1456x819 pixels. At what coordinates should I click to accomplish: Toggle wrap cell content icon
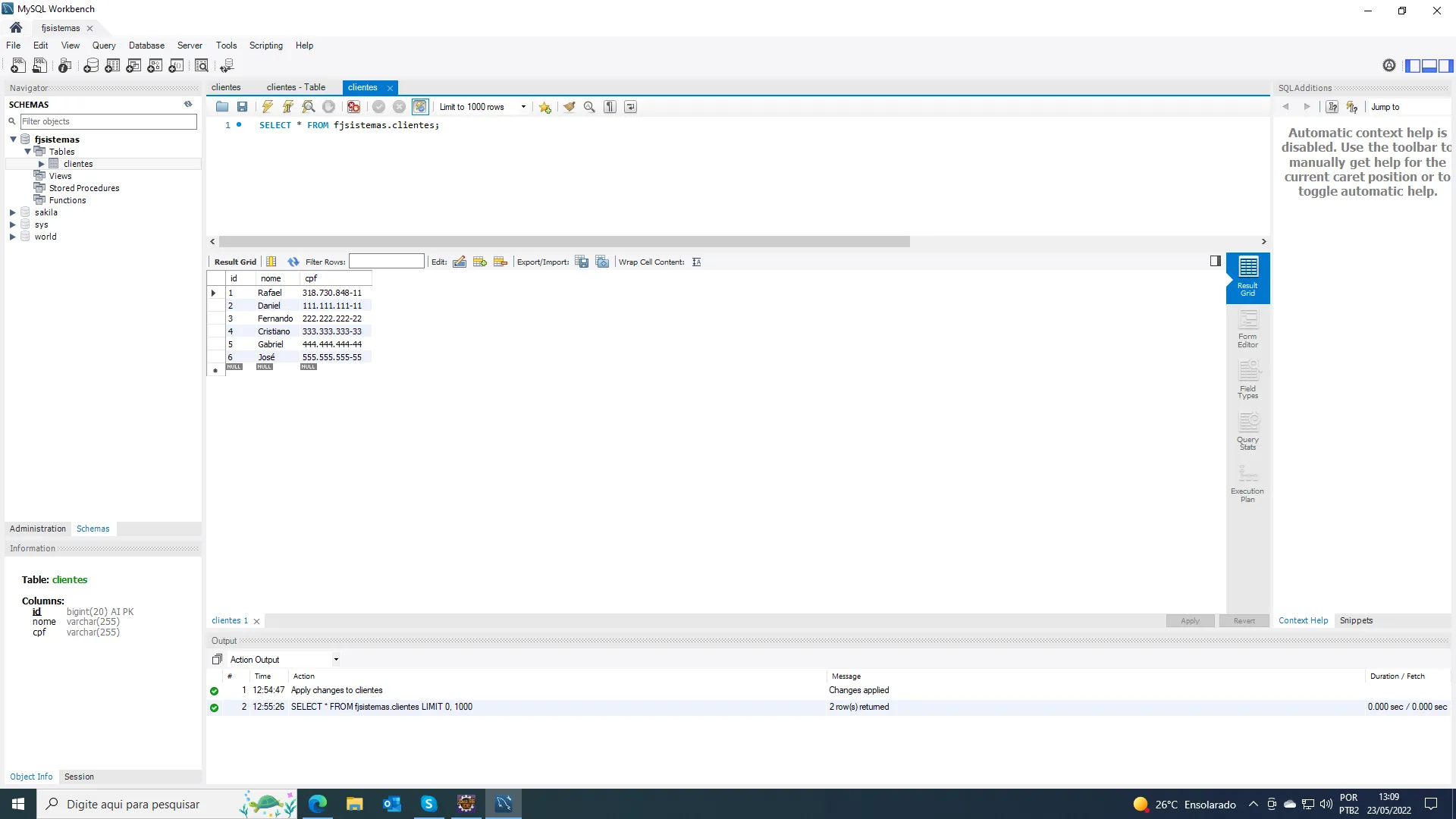pos(696,262)
